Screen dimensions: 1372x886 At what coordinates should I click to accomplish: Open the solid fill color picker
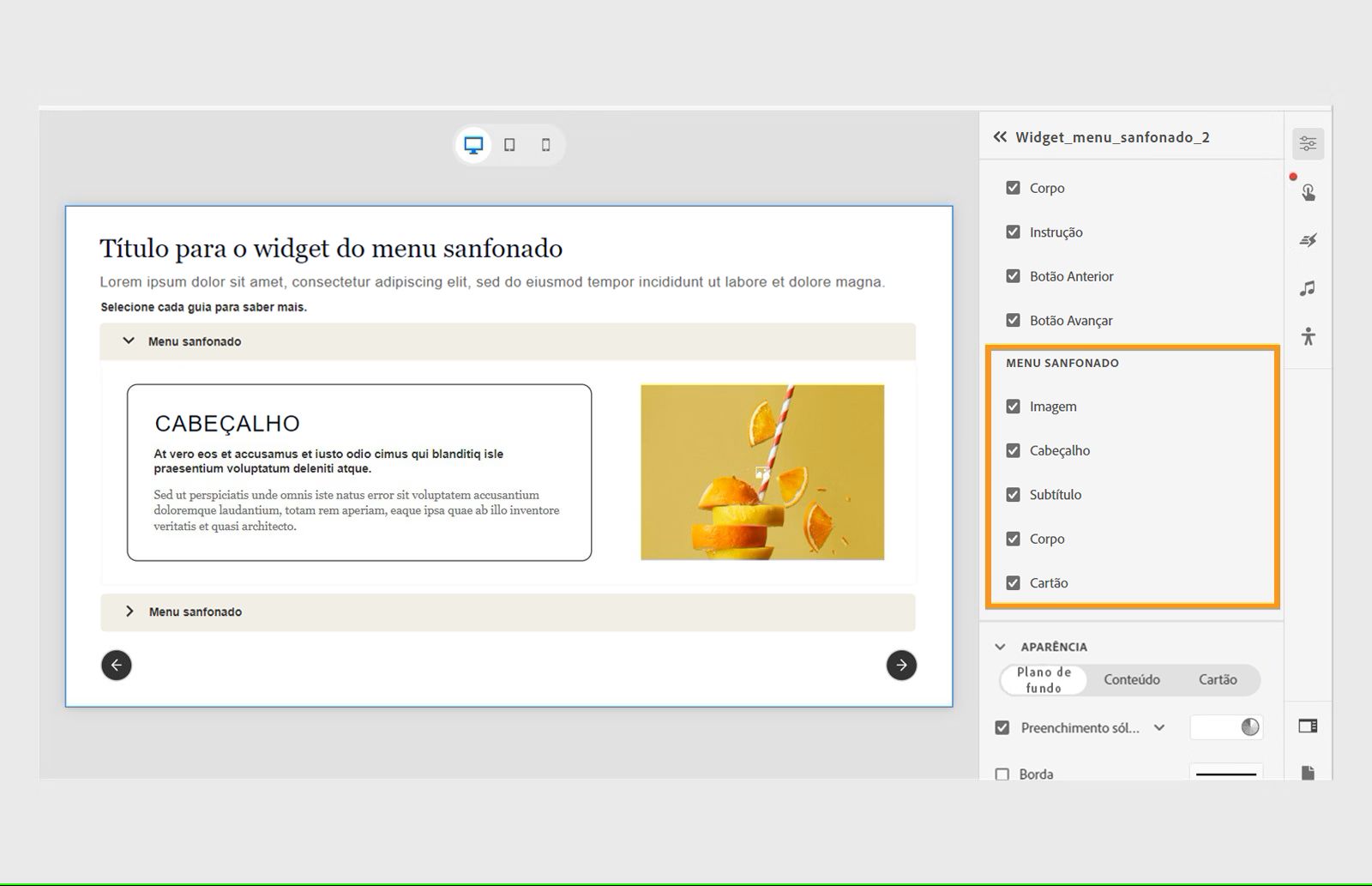point(1250,727)
